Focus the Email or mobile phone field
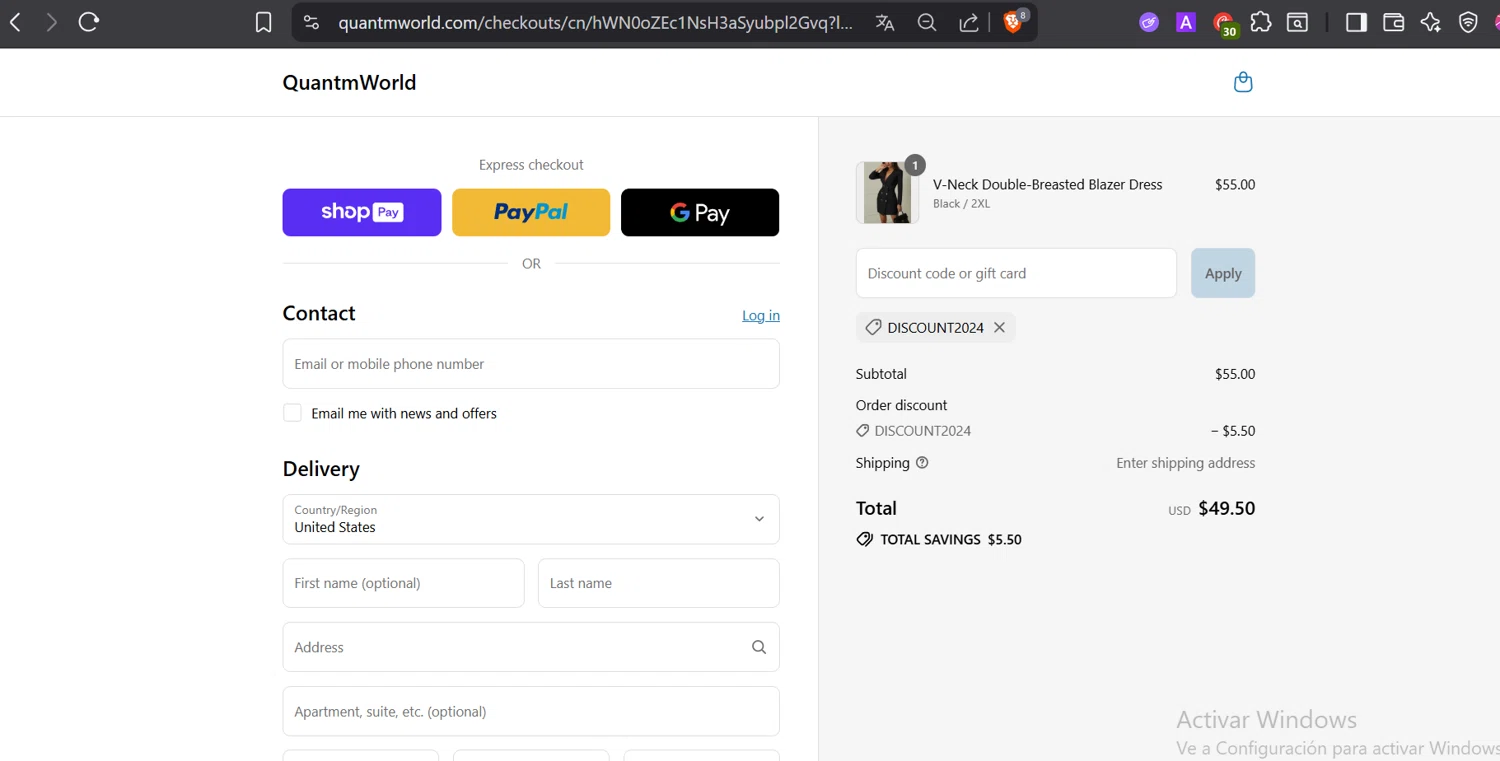Viewport: 1500px width, 761px height. pos(531,364)
